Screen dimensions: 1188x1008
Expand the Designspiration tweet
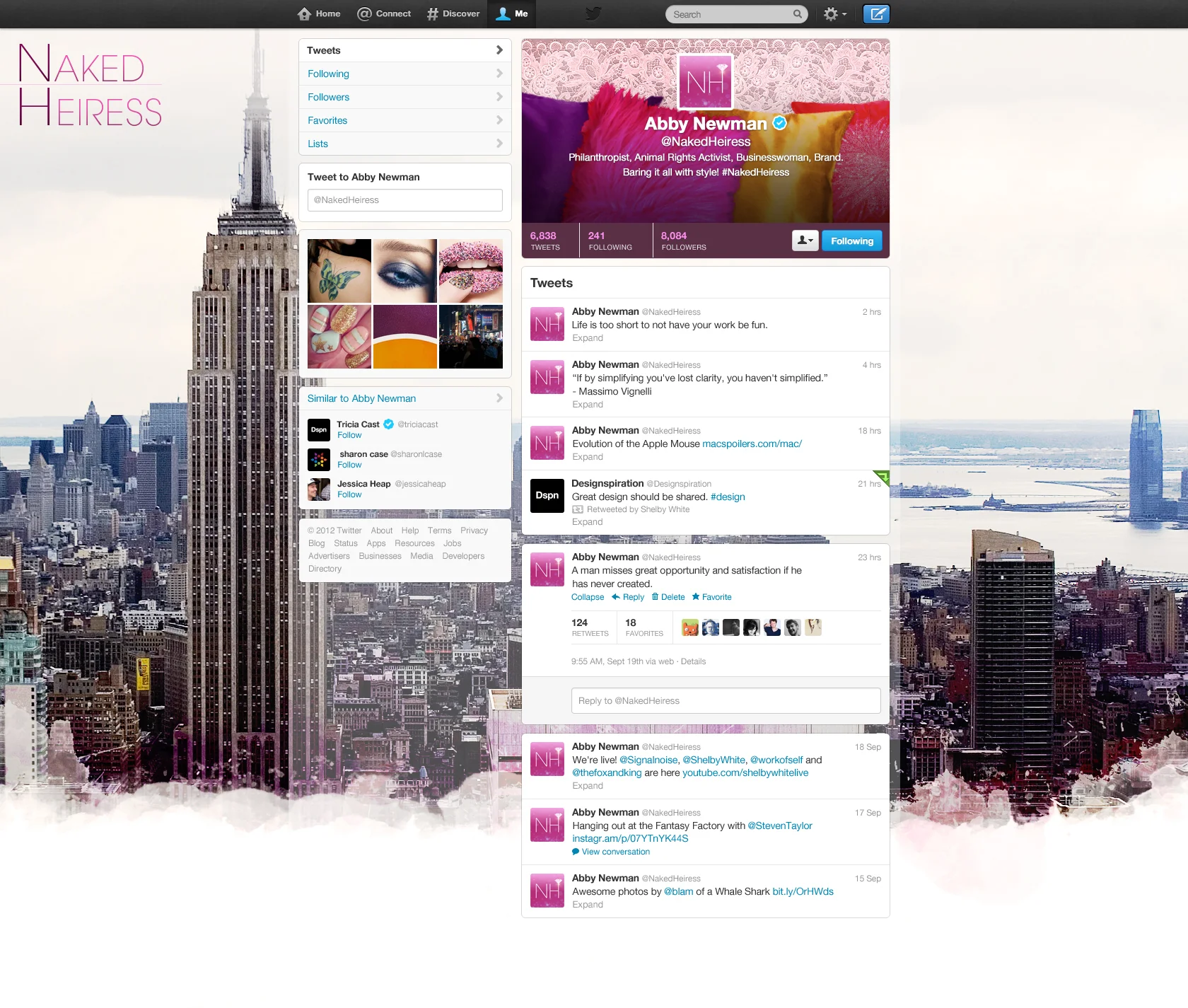click(x=588, y=522)
